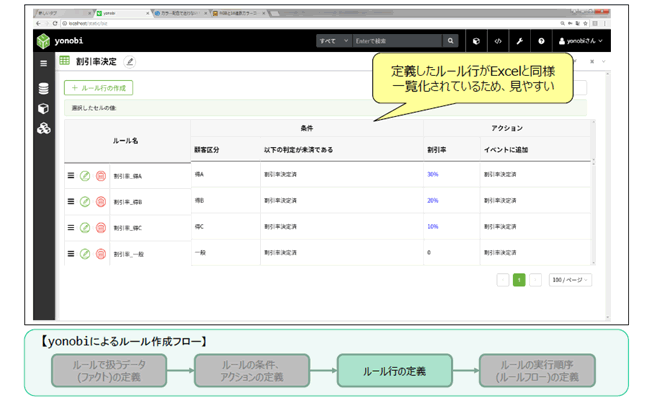Edit rule row 割引率_一般 with green pencil

(85, 254)
